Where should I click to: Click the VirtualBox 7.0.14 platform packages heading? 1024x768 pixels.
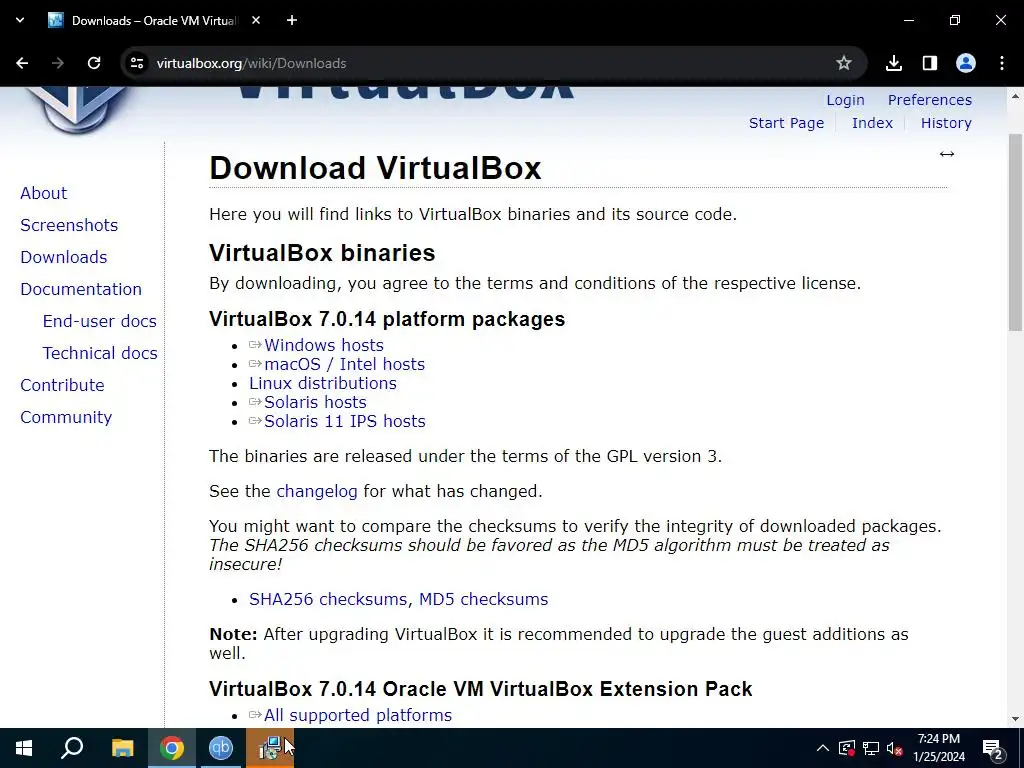point(387,319)
